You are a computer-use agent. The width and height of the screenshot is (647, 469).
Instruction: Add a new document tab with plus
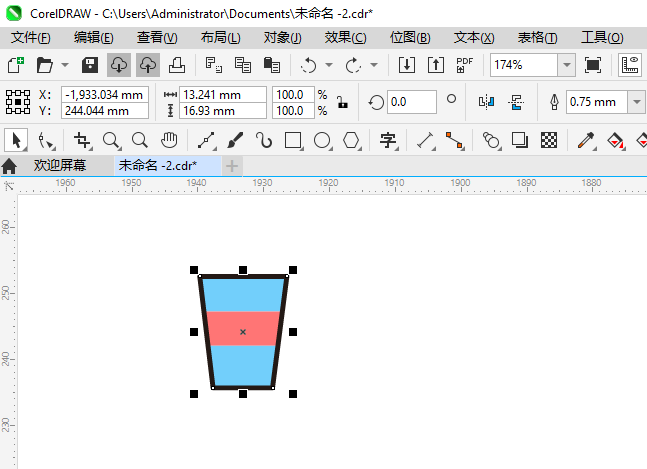pyautogui.click(x=232, y=166)
